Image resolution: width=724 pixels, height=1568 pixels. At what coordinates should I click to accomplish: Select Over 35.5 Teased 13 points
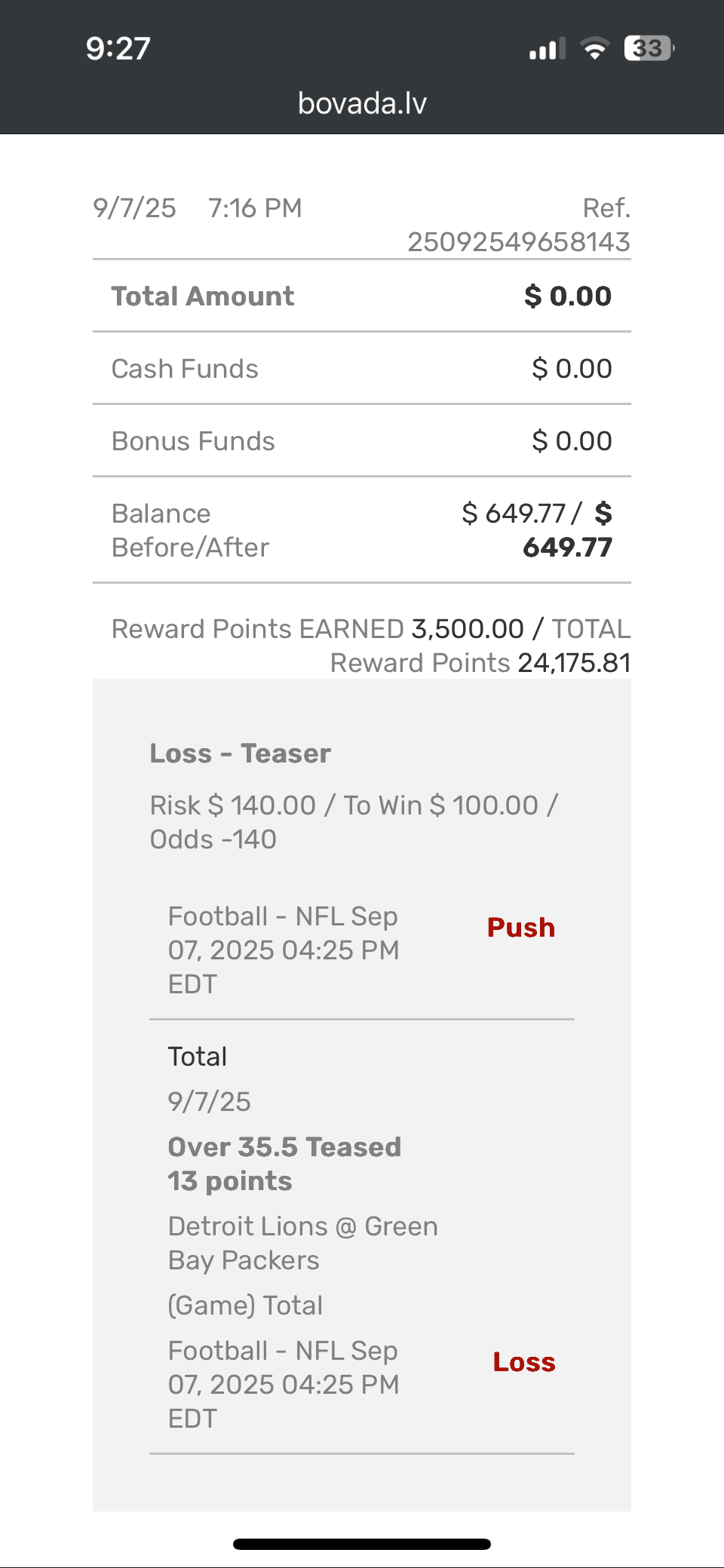coord(284,1164)
